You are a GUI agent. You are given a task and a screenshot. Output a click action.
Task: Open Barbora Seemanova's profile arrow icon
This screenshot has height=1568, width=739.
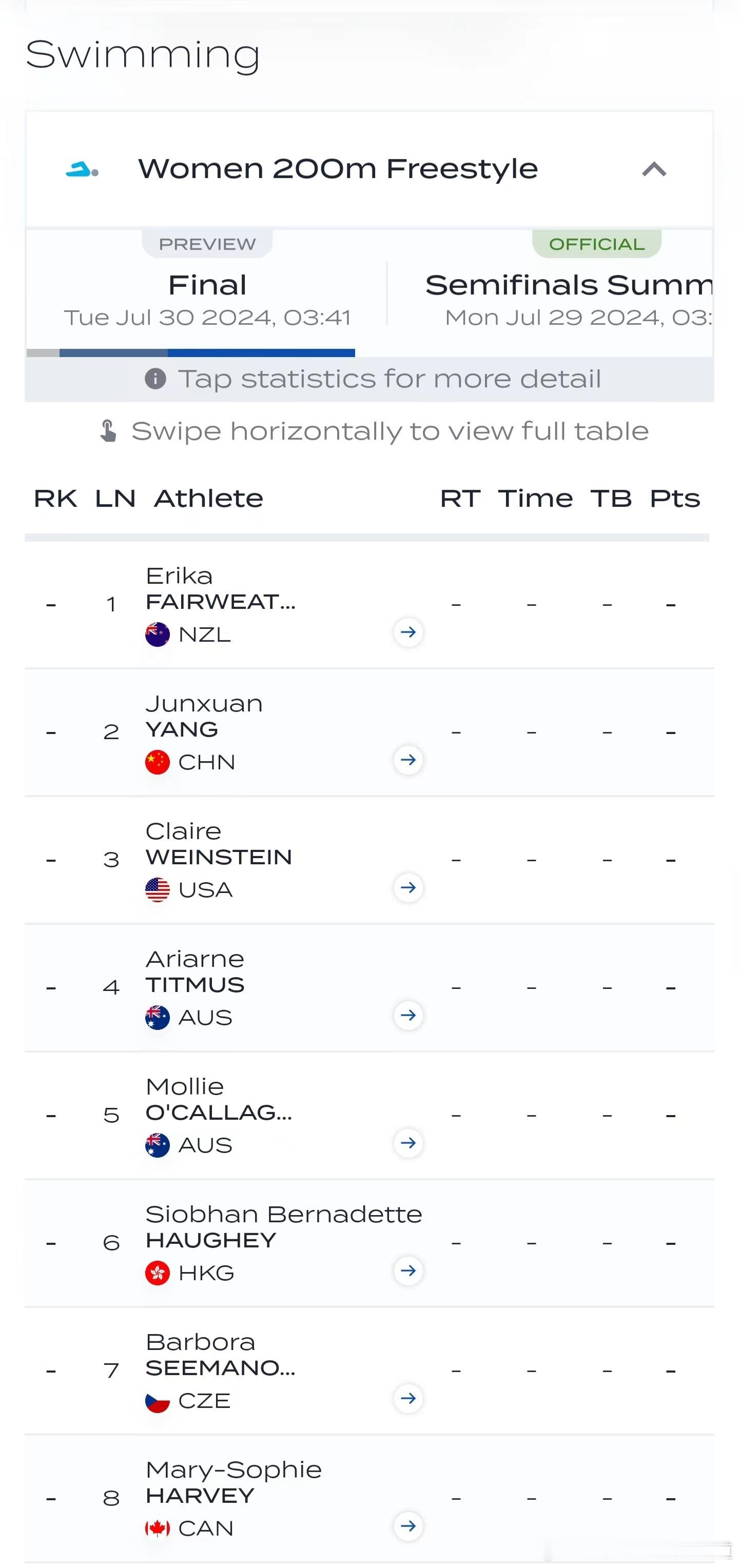pyautogui.click(x=408, y=1398)
